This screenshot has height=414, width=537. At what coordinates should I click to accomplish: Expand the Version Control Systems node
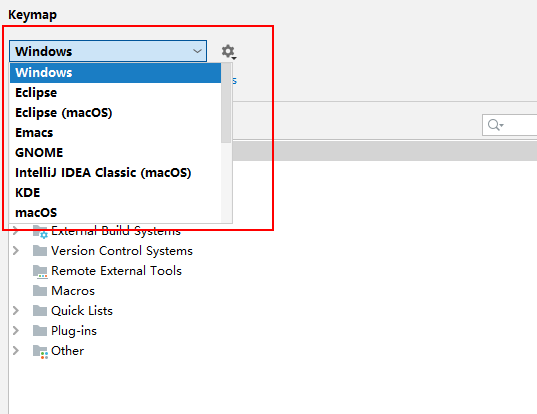(16, 251)
